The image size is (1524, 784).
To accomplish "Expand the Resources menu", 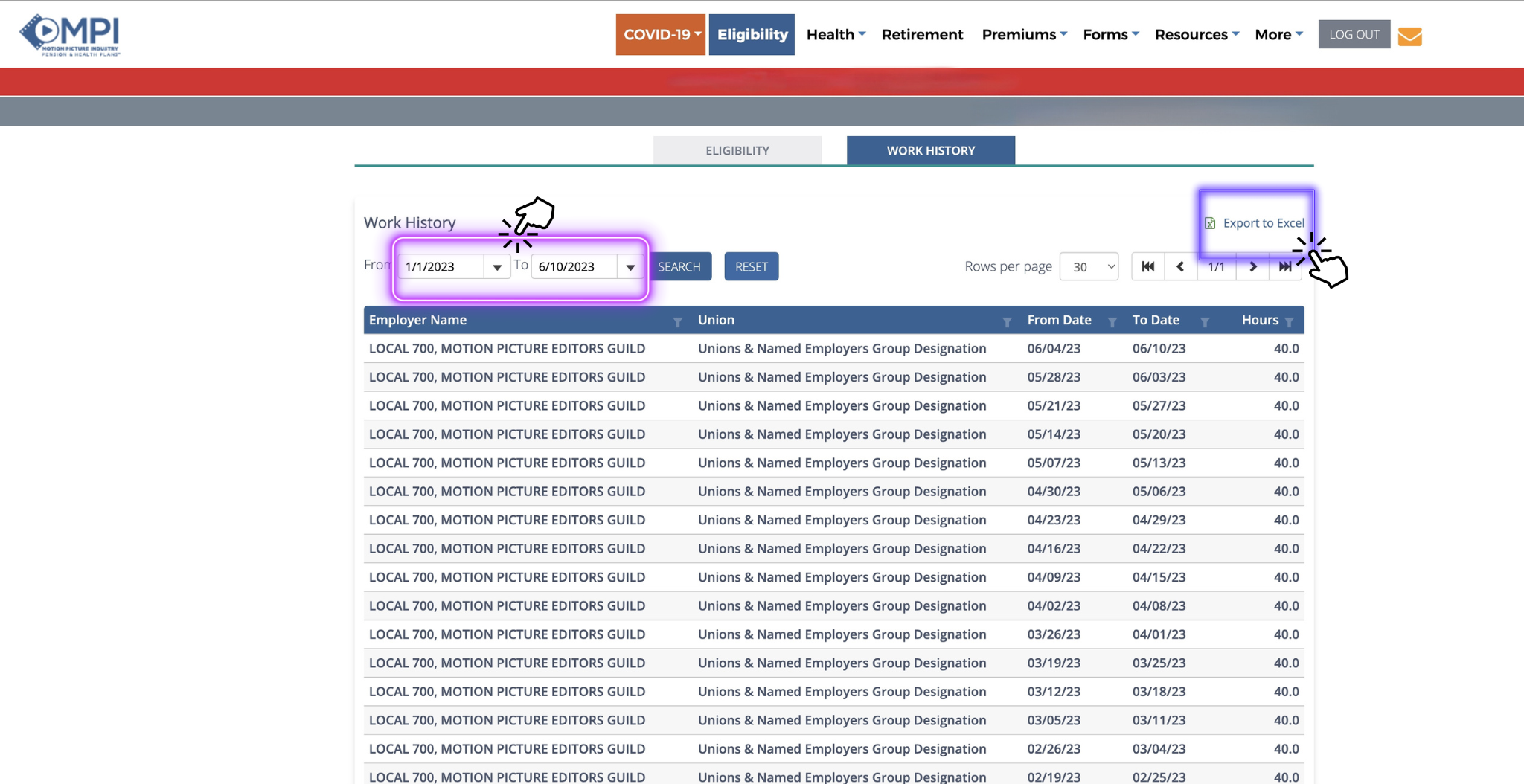I will [x=1197, y=34].
